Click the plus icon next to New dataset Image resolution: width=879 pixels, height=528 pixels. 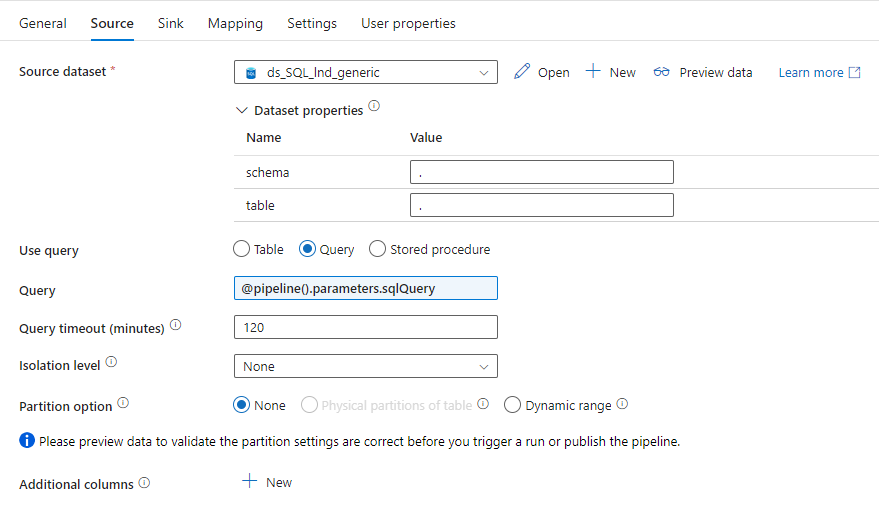tap(593, 72)
